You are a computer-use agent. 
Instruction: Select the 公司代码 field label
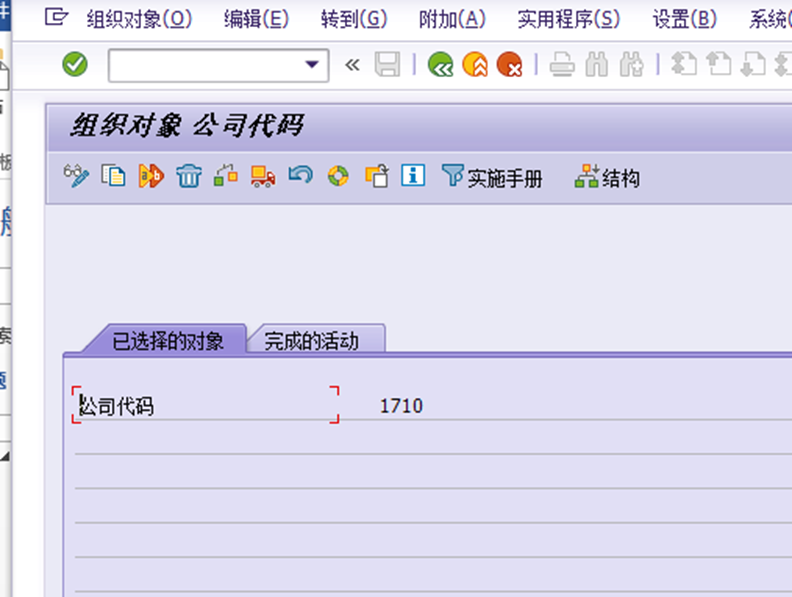pyautogui.click(x=117, y=406)
